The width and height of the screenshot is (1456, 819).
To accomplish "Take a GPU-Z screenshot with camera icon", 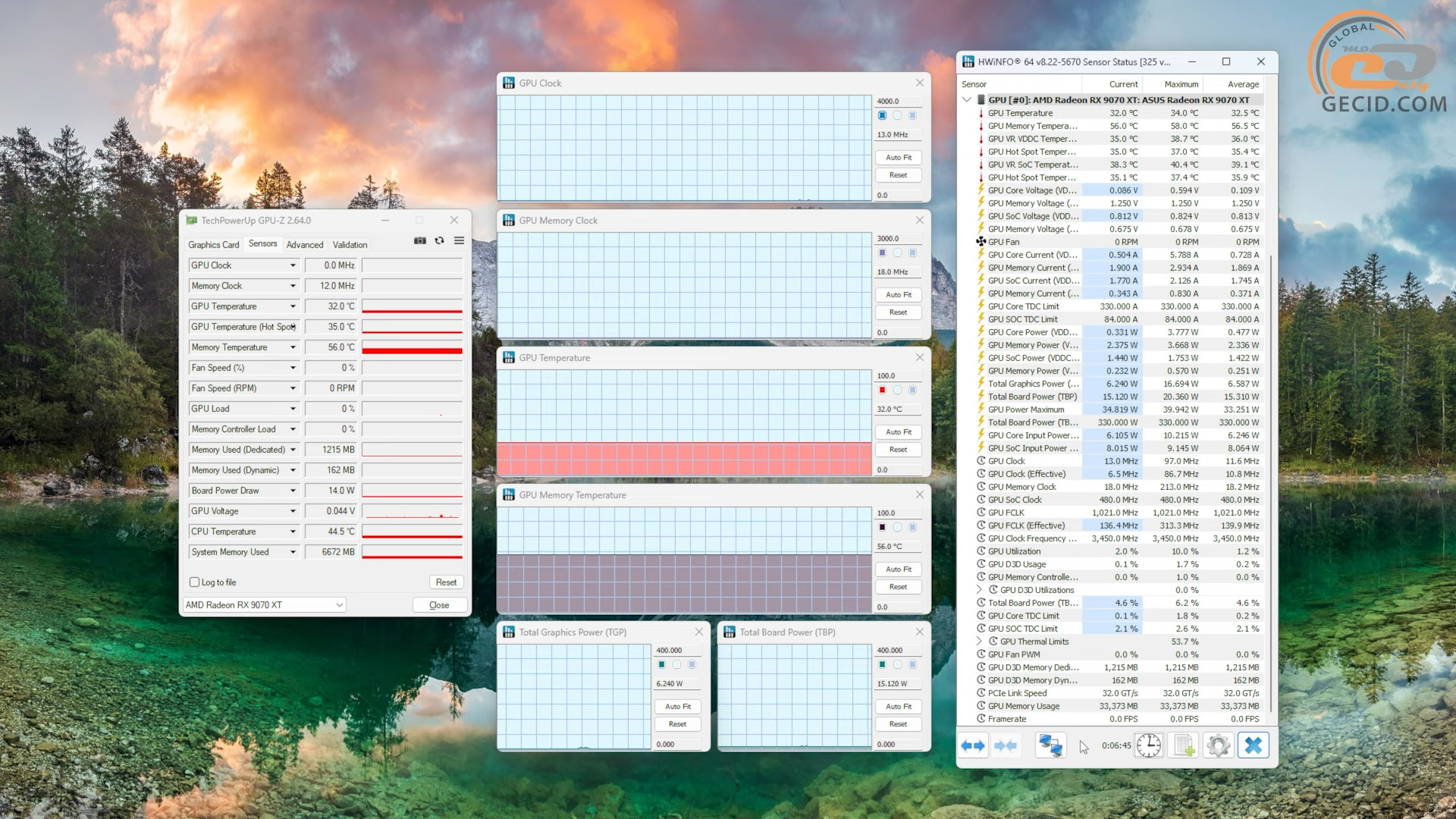I will point(420,240).
